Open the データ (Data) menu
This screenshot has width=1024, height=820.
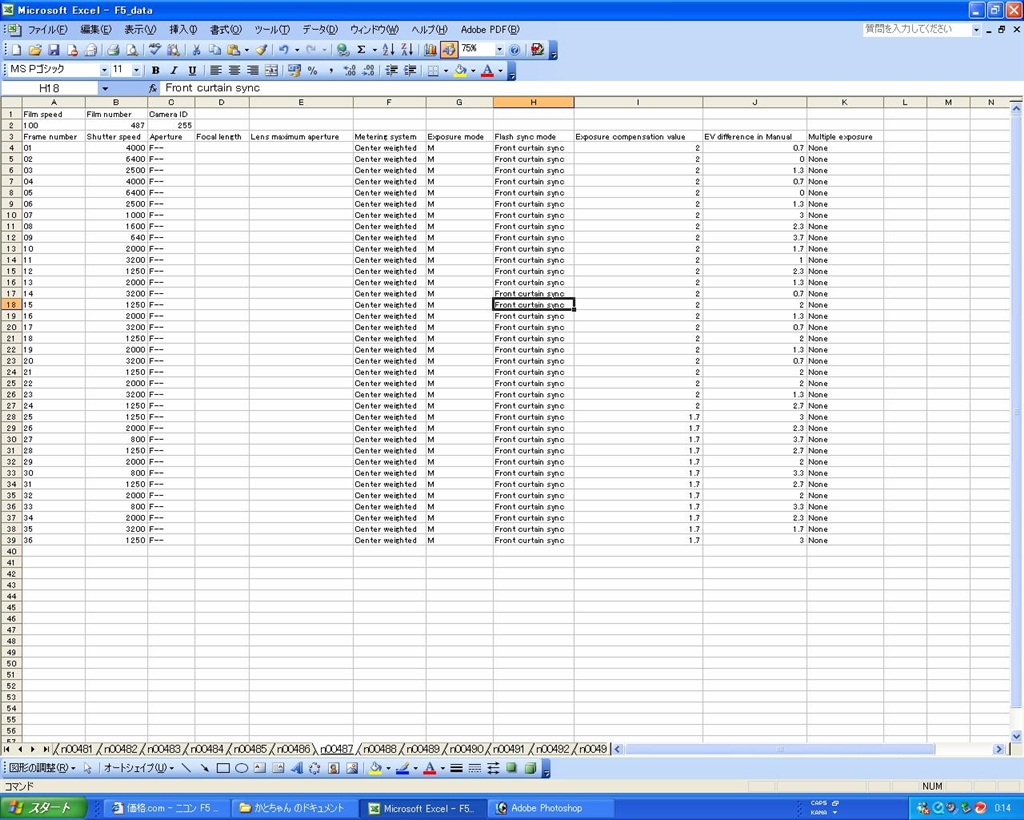click(320, 30)
